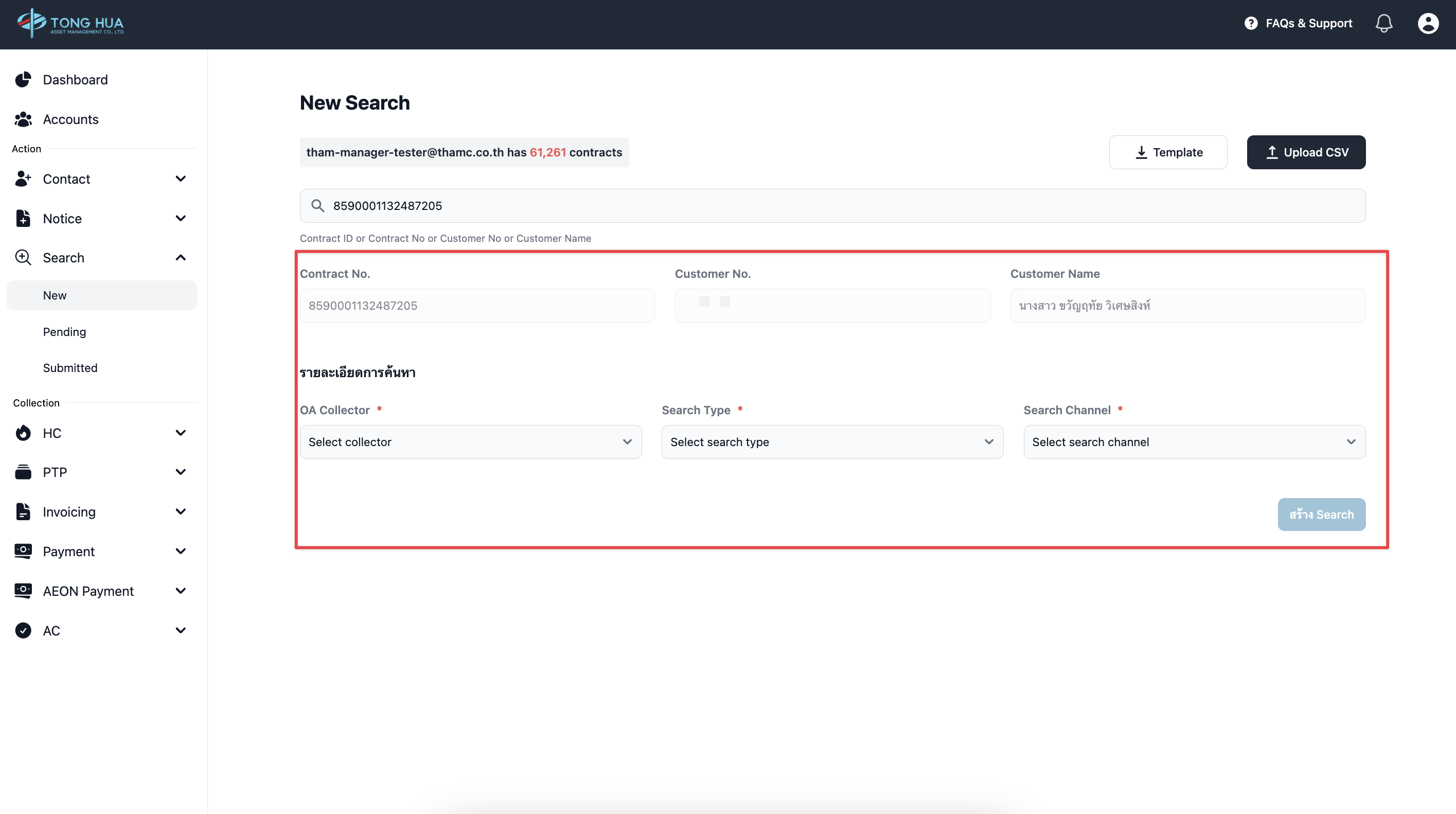Screen dimensions: 1456x814
Task: Expand the AEON Payment menu
Action: 180,591
